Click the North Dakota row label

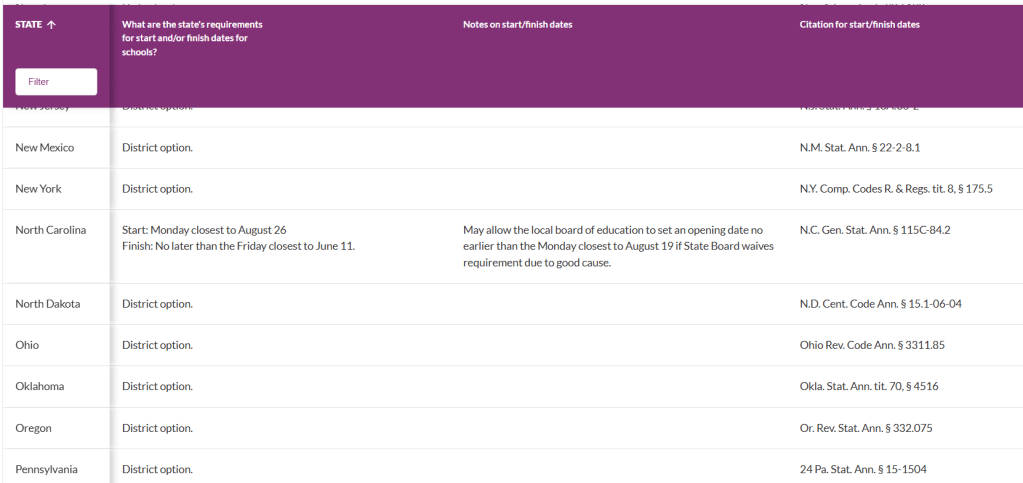(x=47, y=304)
